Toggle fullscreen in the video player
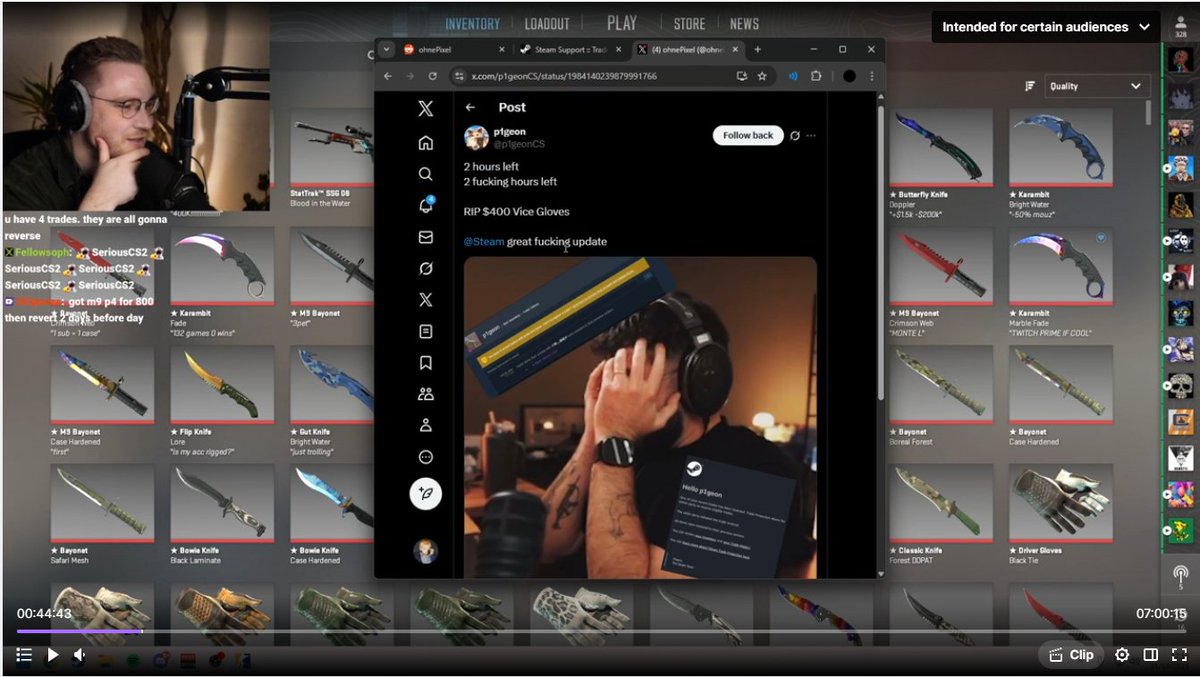This screenshot has height=677, width=1200. click(1178, 655)
